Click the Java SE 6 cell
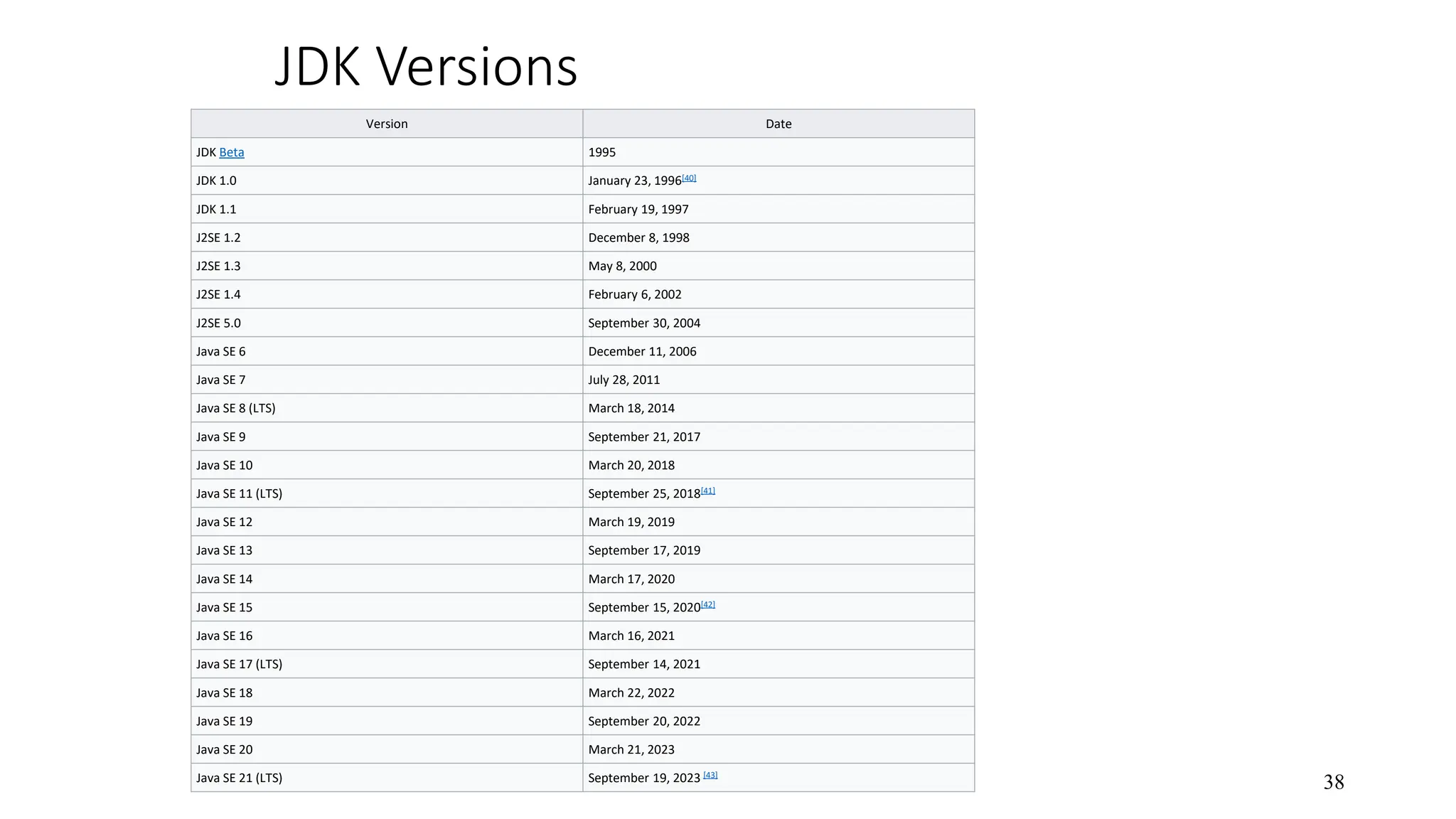Viewport: 1456px width, 819px height. 387,351
